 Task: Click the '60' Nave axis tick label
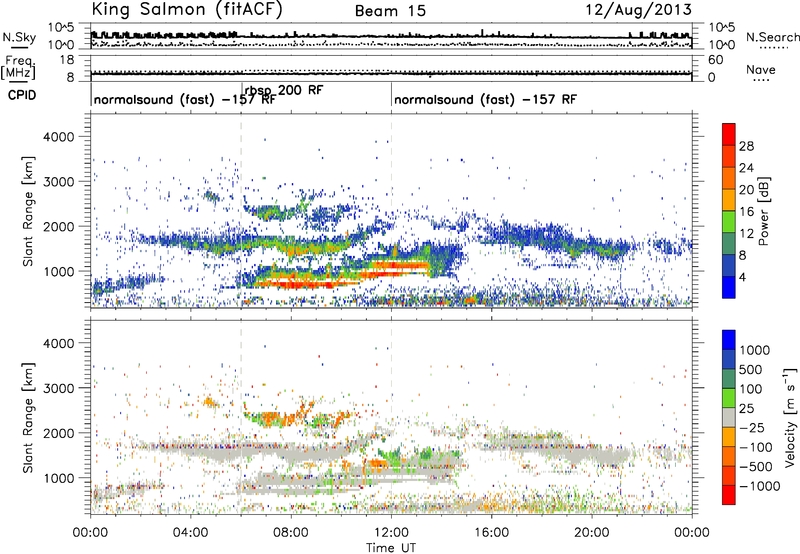pos(715,60)
